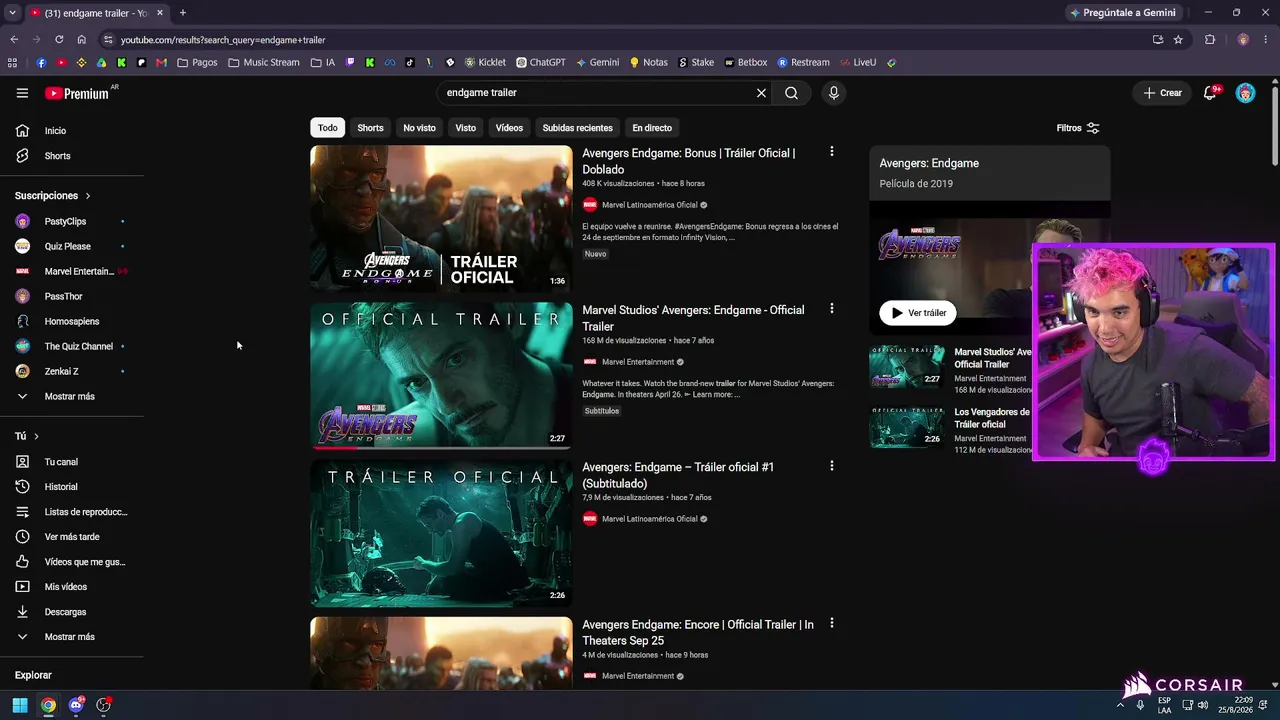1280x720 pixels.
Task: Open the Binance bookmark icon
Action: [x=81, y=62]
